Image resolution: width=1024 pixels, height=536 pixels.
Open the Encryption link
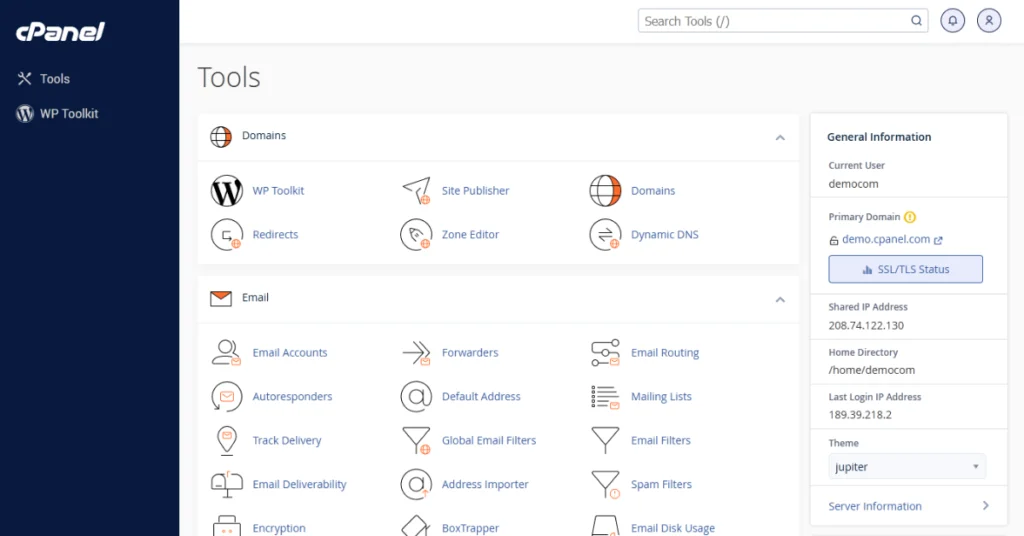(279, 528)
